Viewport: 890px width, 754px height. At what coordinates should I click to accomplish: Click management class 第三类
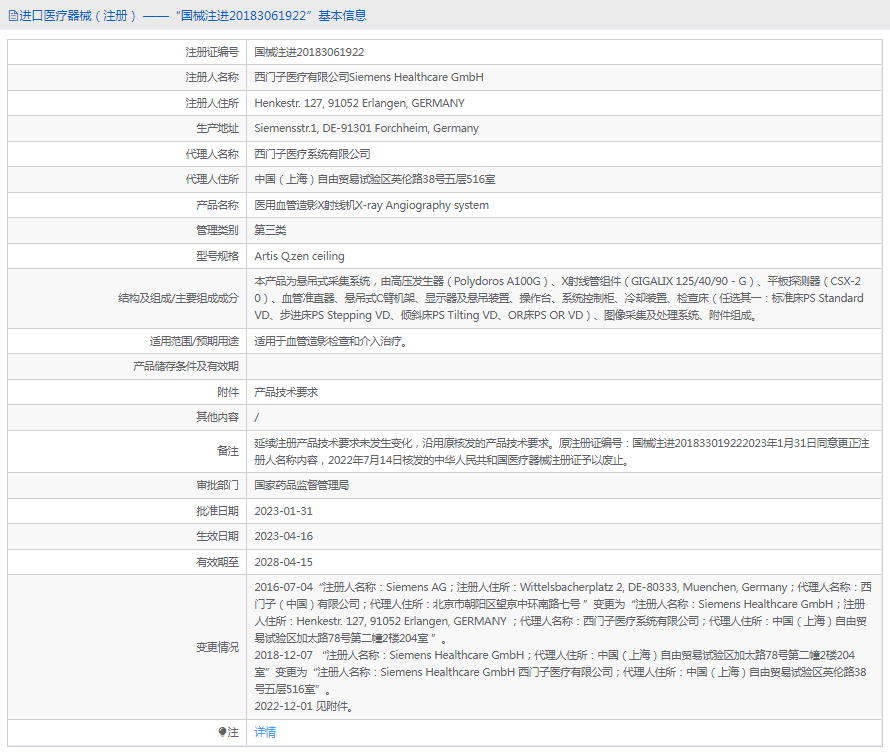click(270, 230)
